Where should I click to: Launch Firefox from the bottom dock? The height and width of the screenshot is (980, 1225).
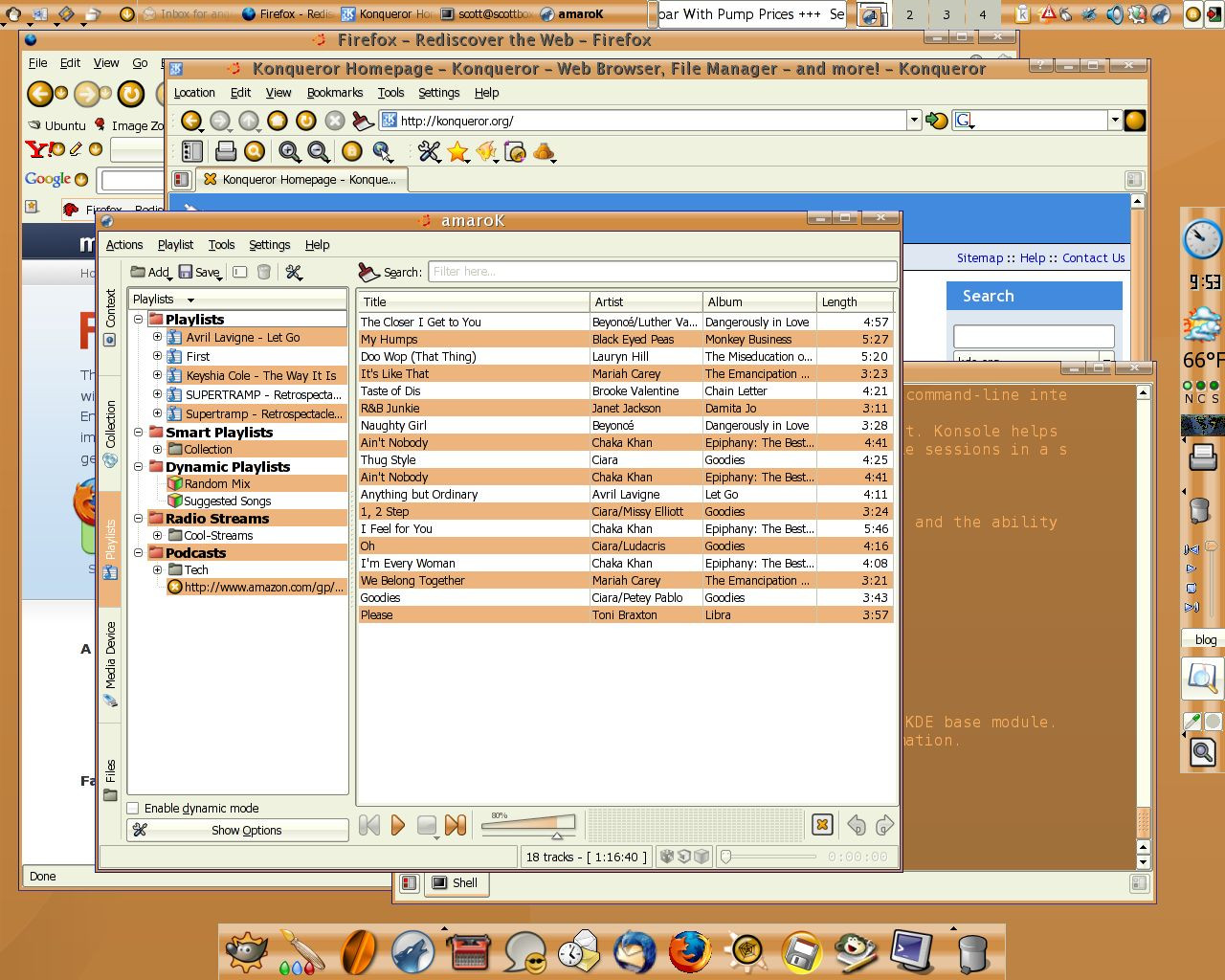689,951
